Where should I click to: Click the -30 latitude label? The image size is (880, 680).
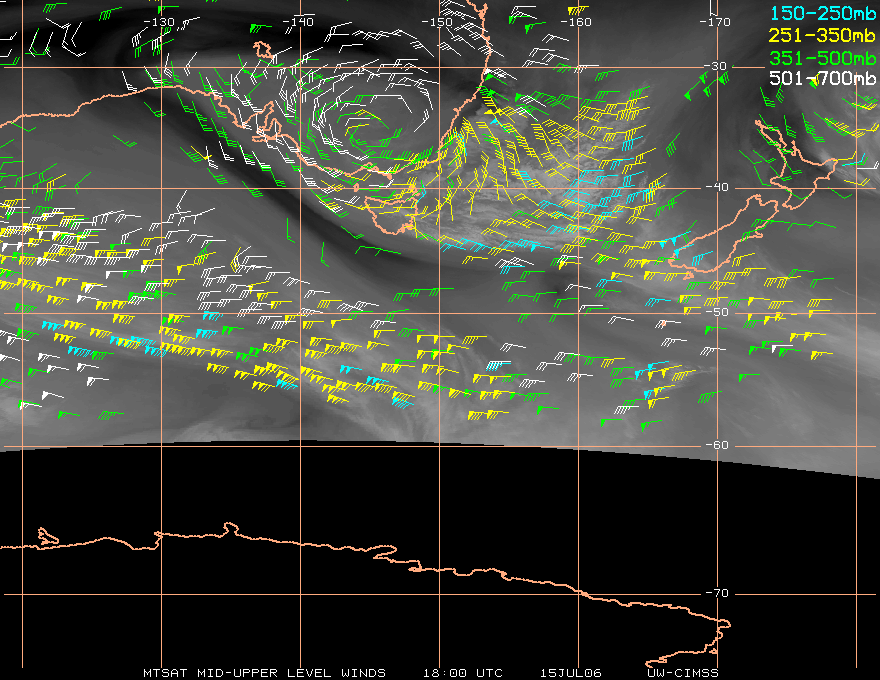715,66
